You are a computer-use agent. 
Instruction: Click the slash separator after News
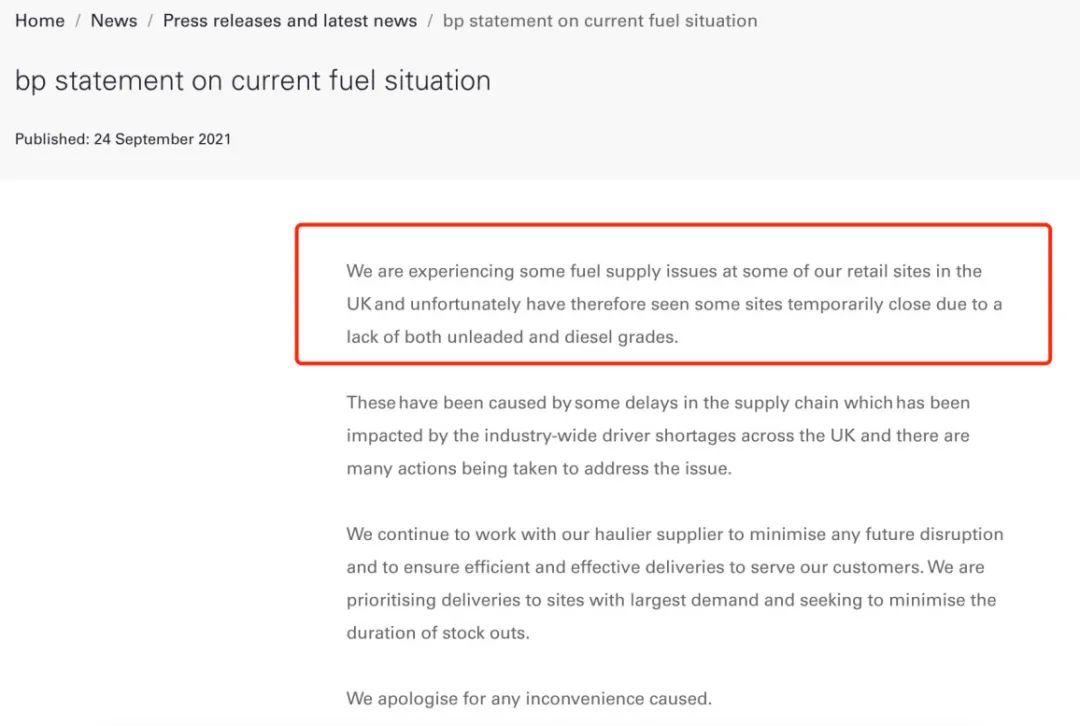coord(150,21)
